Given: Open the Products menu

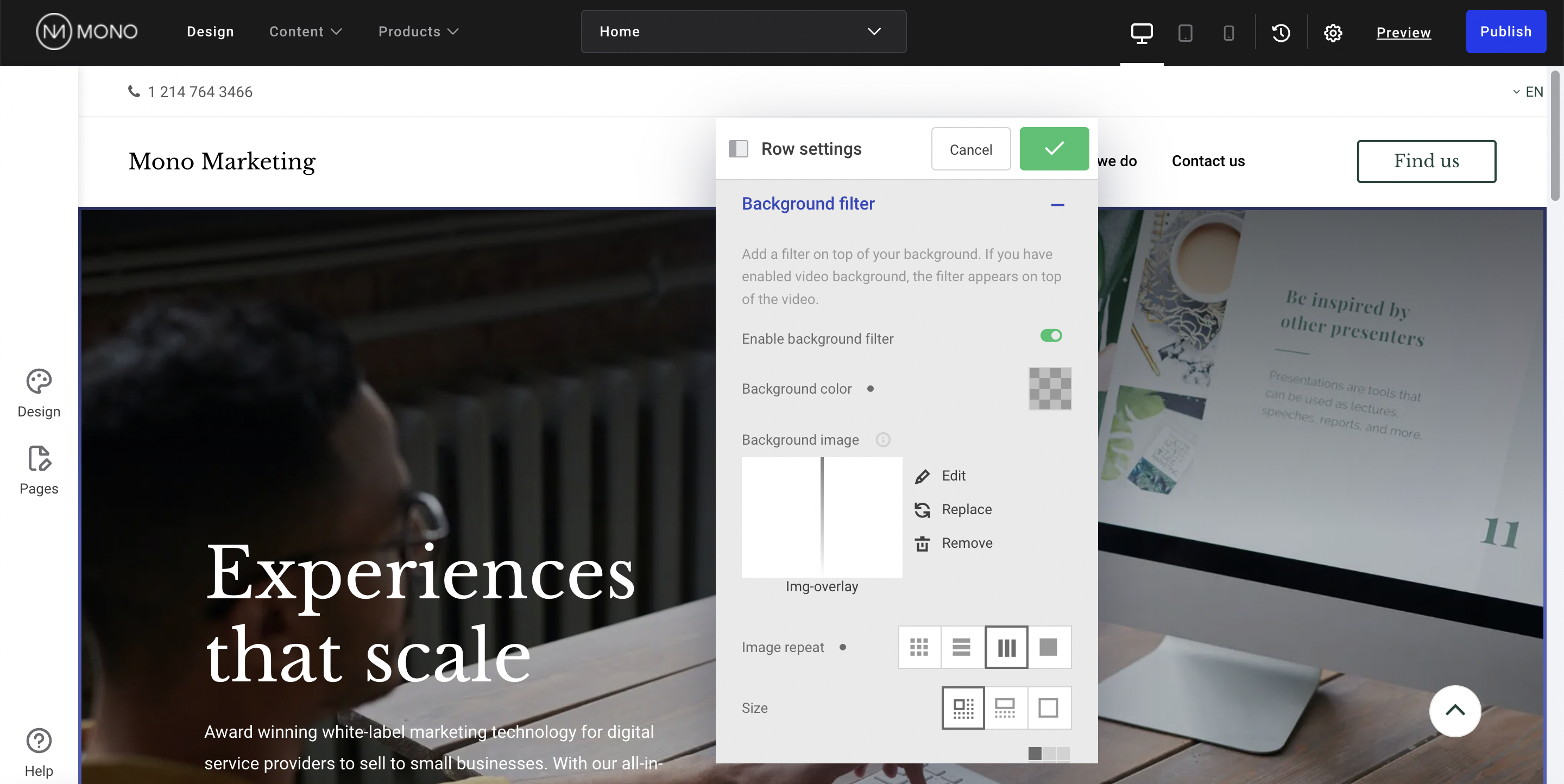Looking at the screenshot, I should click(418, 31).
